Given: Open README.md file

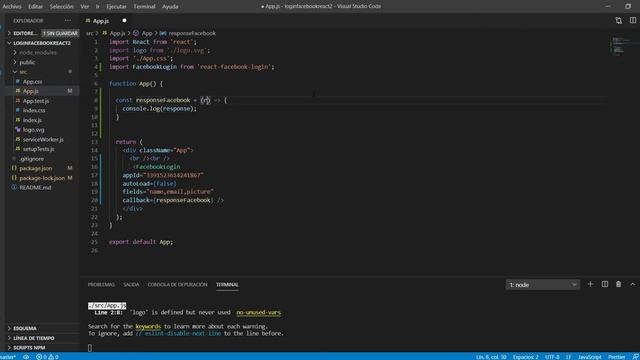Looking at the screenshot, I should [35, 188].
